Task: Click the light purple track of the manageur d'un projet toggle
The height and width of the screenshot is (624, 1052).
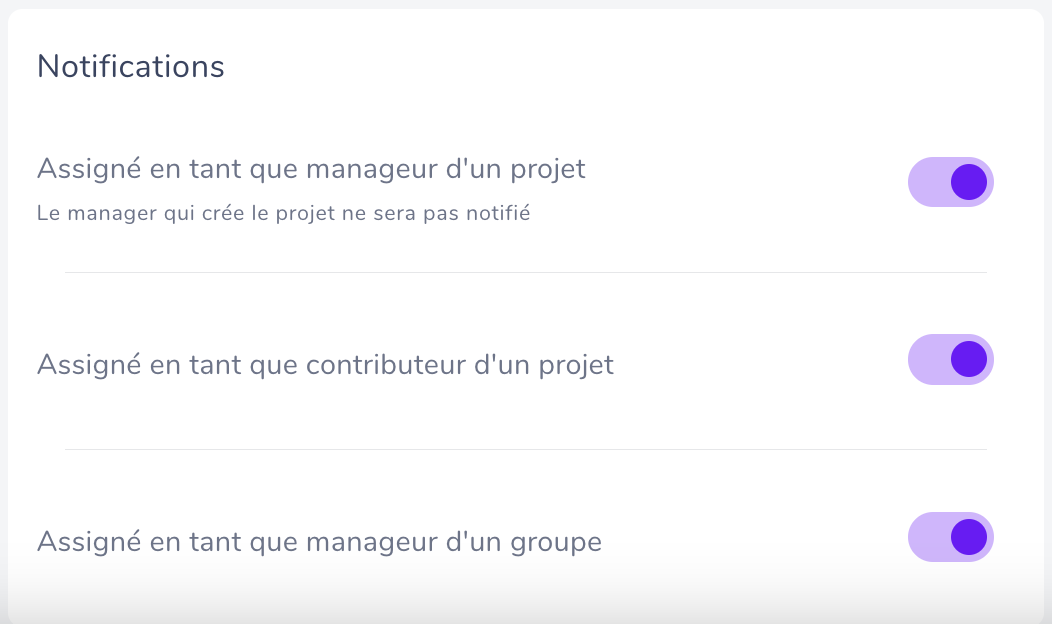Action: click(929, 182)
